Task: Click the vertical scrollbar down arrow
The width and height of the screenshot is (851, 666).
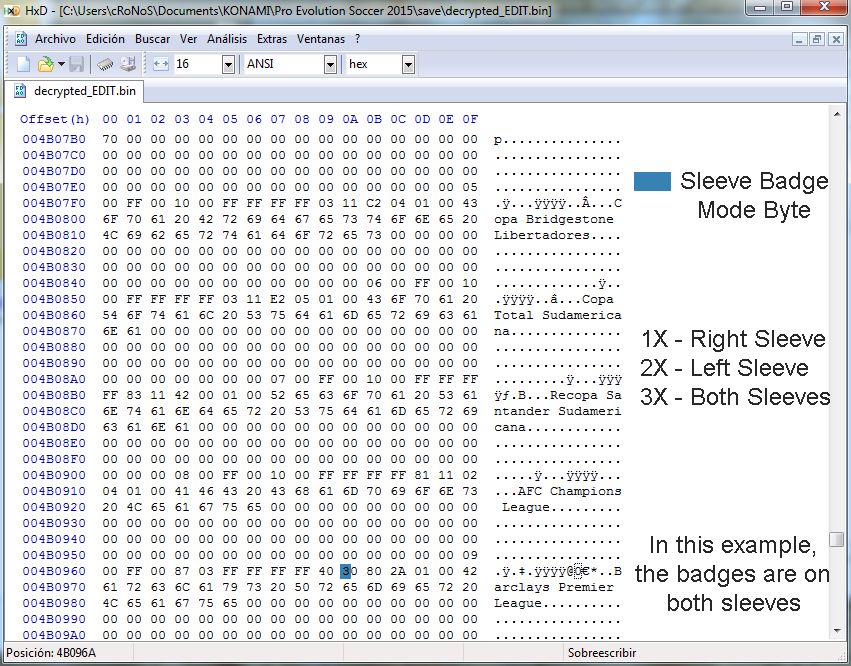Action: (837, 631)
